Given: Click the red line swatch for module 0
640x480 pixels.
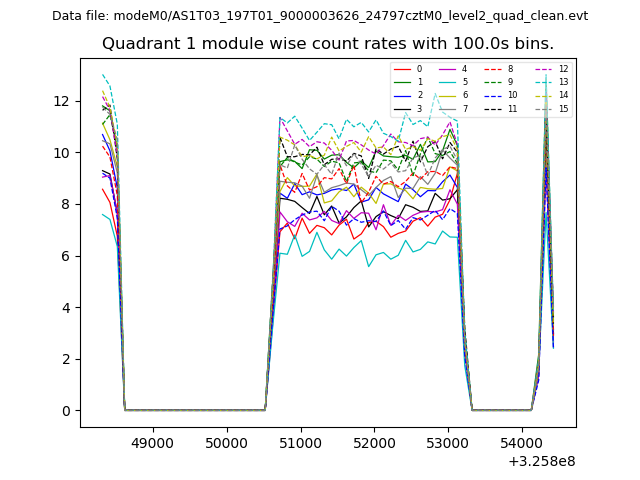Looking at the screenshot, I should coord(403,69).
